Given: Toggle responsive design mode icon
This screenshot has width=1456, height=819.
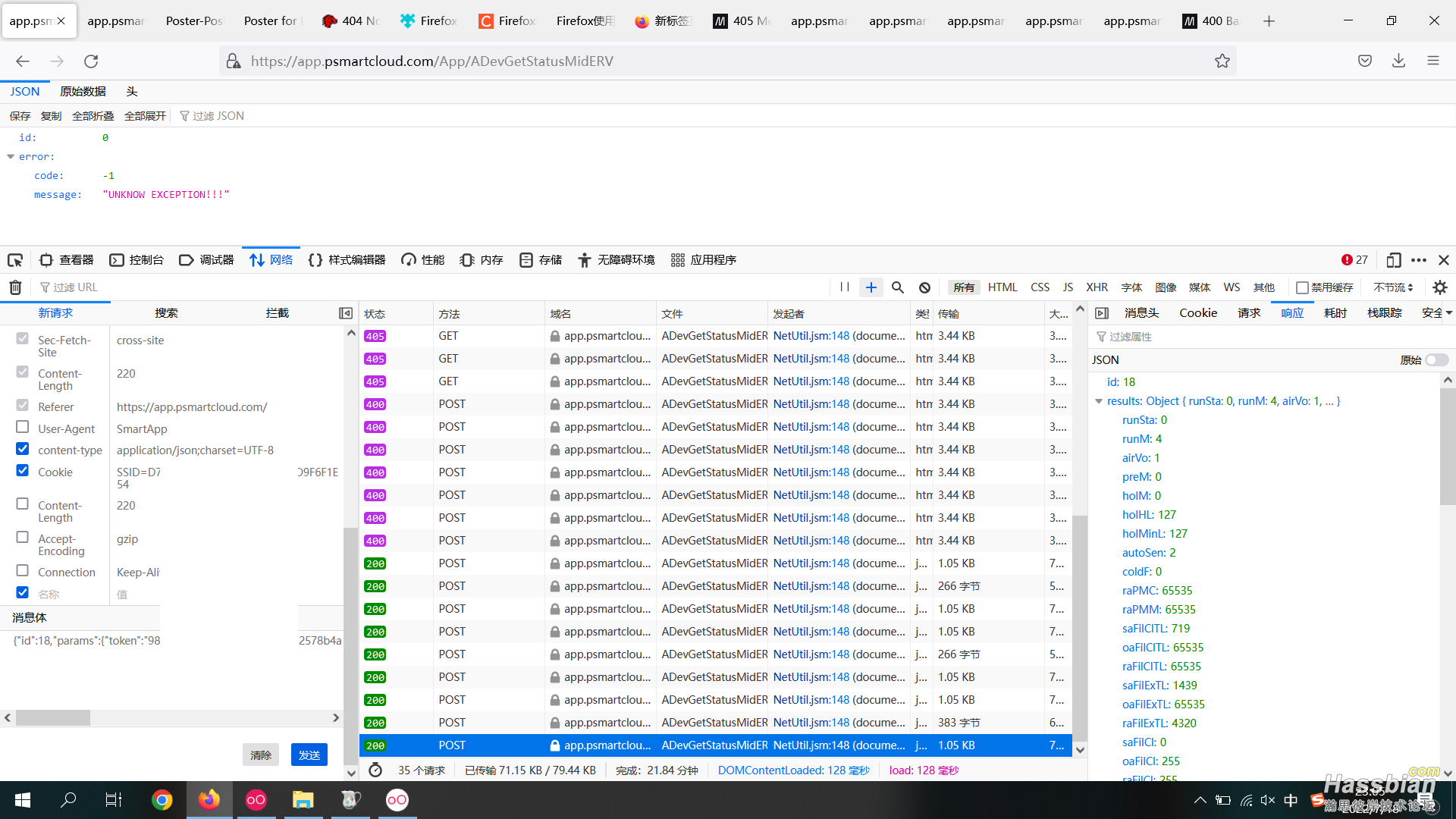Looking at the screenshot, I should (1393, 260).
